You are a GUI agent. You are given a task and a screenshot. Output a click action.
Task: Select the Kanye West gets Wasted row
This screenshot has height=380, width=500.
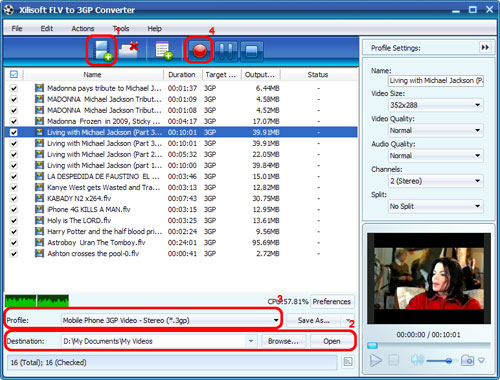coord(181,187)
